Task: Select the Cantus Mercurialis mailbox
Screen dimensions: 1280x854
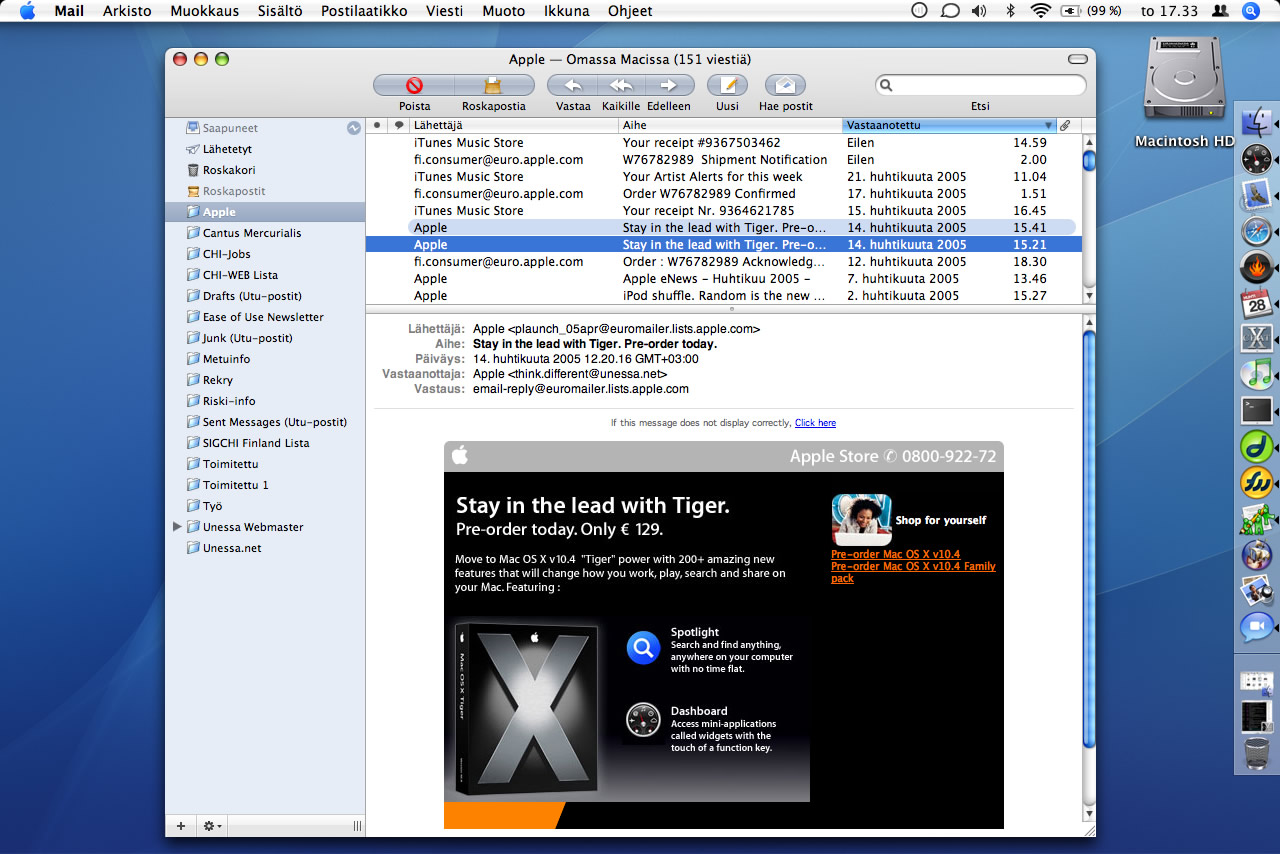Action: click(265, 233)
